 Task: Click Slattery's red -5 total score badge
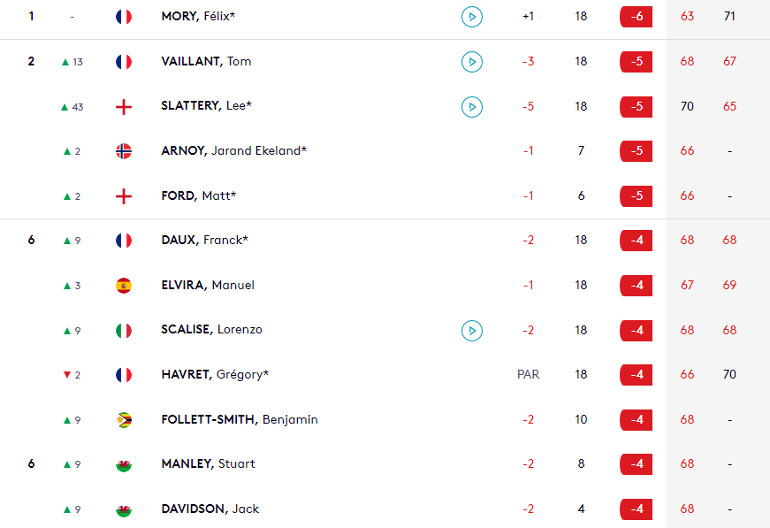coord(636,107)
